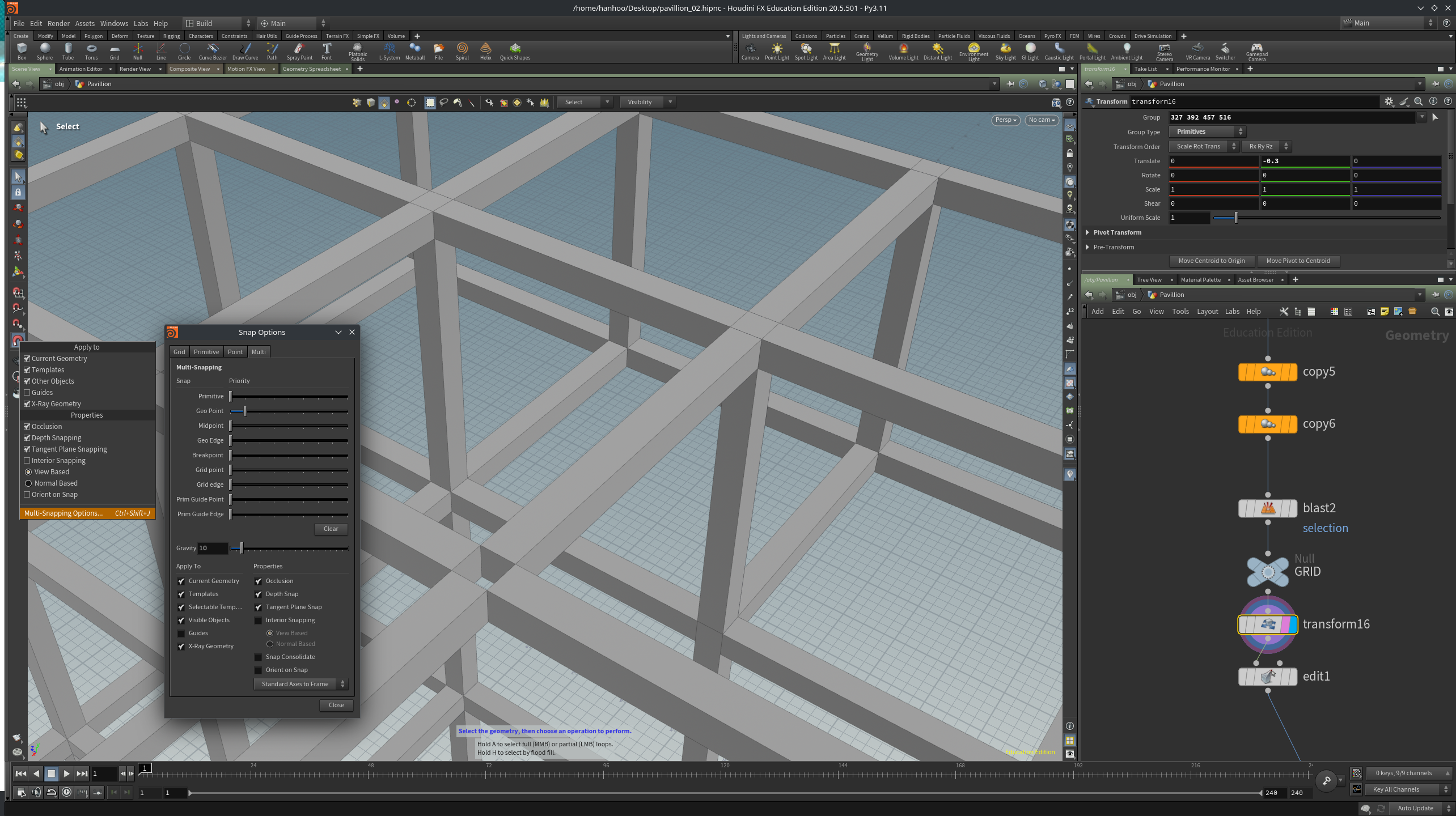Select the Sphere shelf tool

point(45,51)
